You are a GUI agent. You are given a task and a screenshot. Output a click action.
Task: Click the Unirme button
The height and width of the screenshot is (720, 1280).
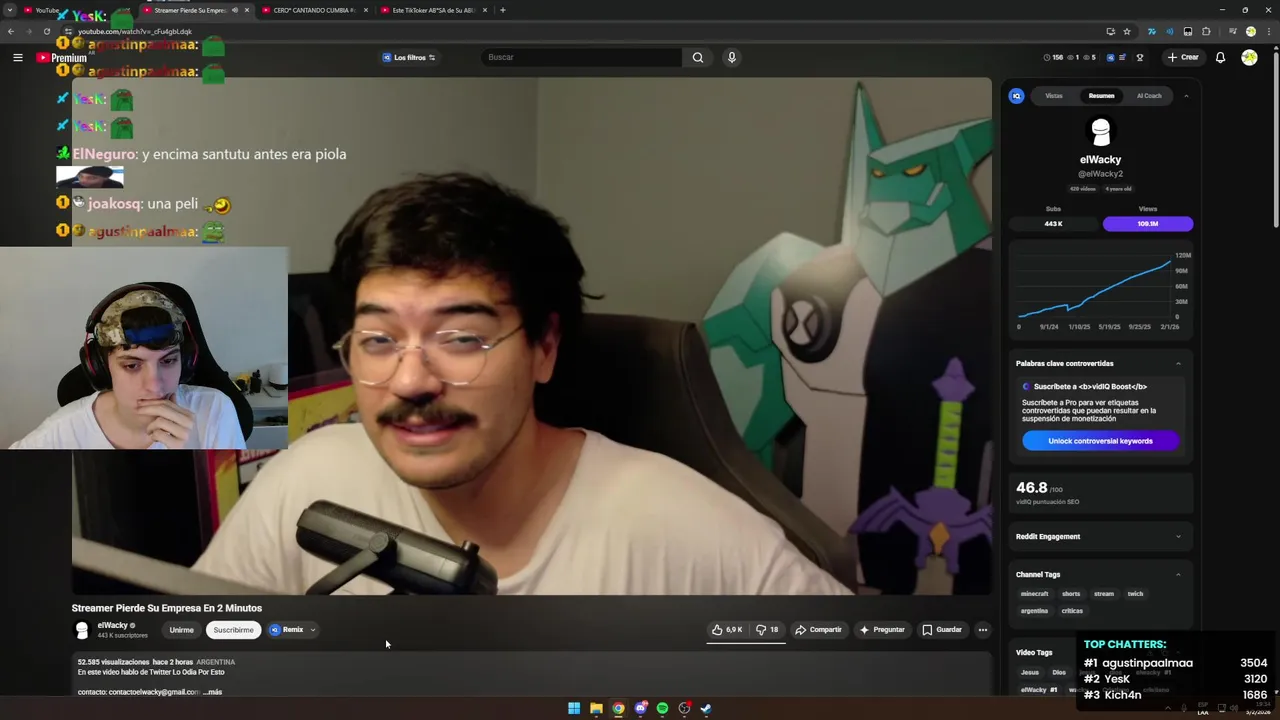181,630
